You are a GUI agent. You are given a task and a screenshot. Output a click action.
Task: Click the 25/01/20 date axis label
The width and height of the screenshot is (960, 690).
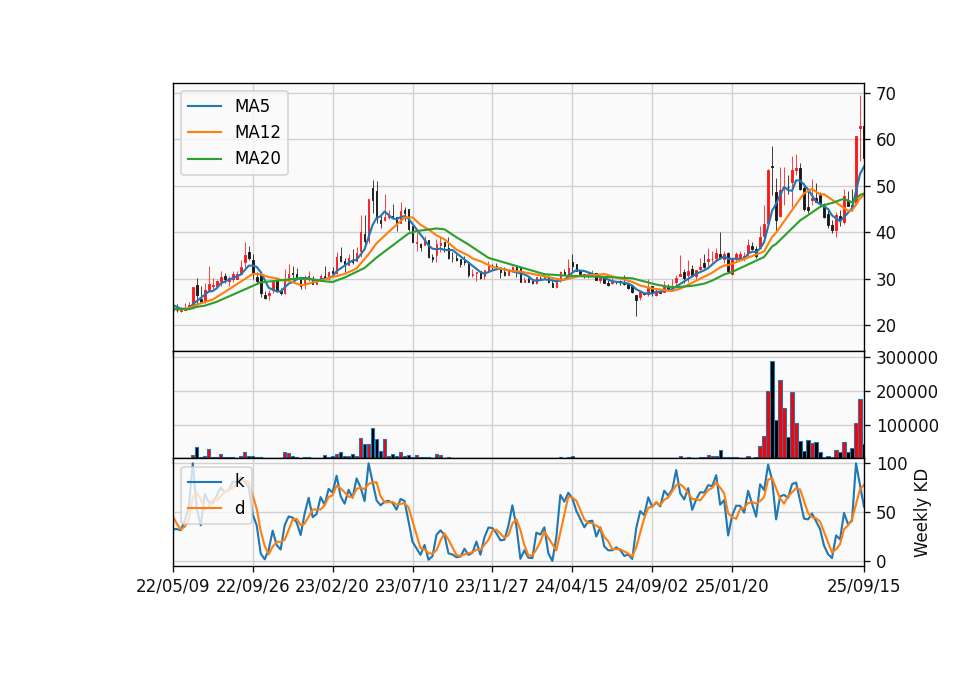coord(732,586)
